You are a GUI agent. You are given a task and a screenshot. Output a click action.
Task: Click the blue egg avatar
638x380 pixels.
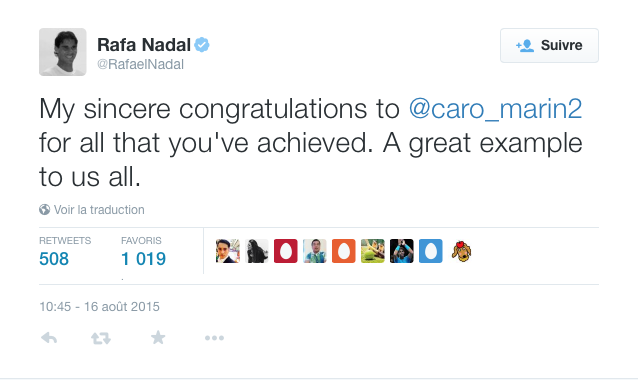430,251
